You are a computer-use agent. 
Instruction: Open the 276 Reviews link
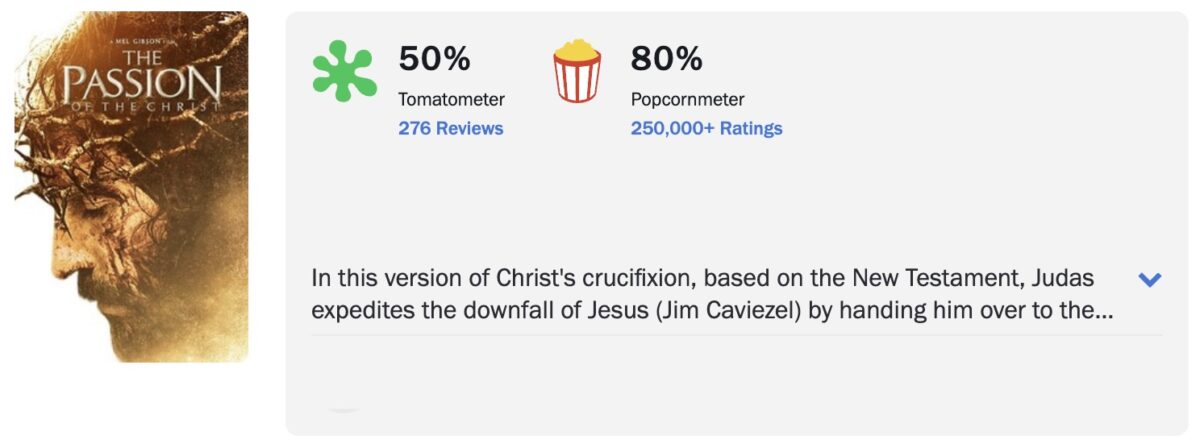451,128
